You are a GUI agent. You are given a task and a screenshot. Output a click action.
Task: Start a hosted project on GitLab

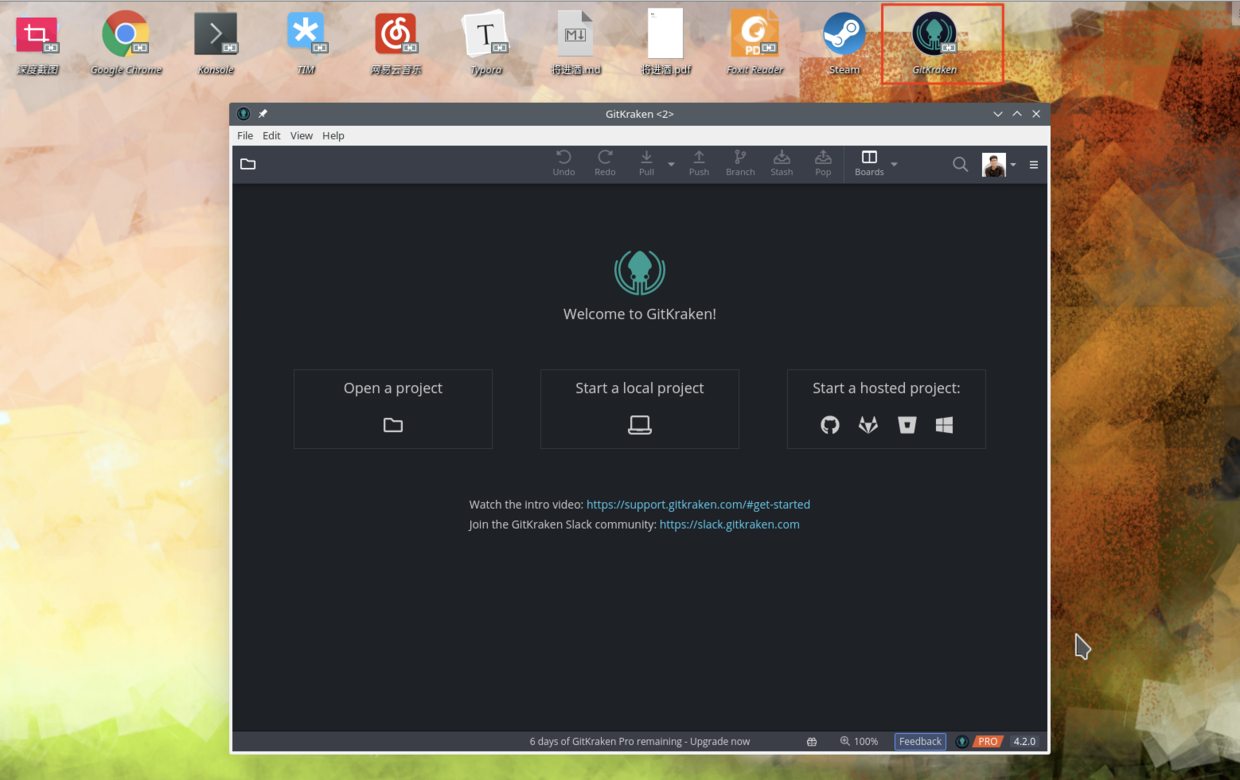(x=868, y=425)
